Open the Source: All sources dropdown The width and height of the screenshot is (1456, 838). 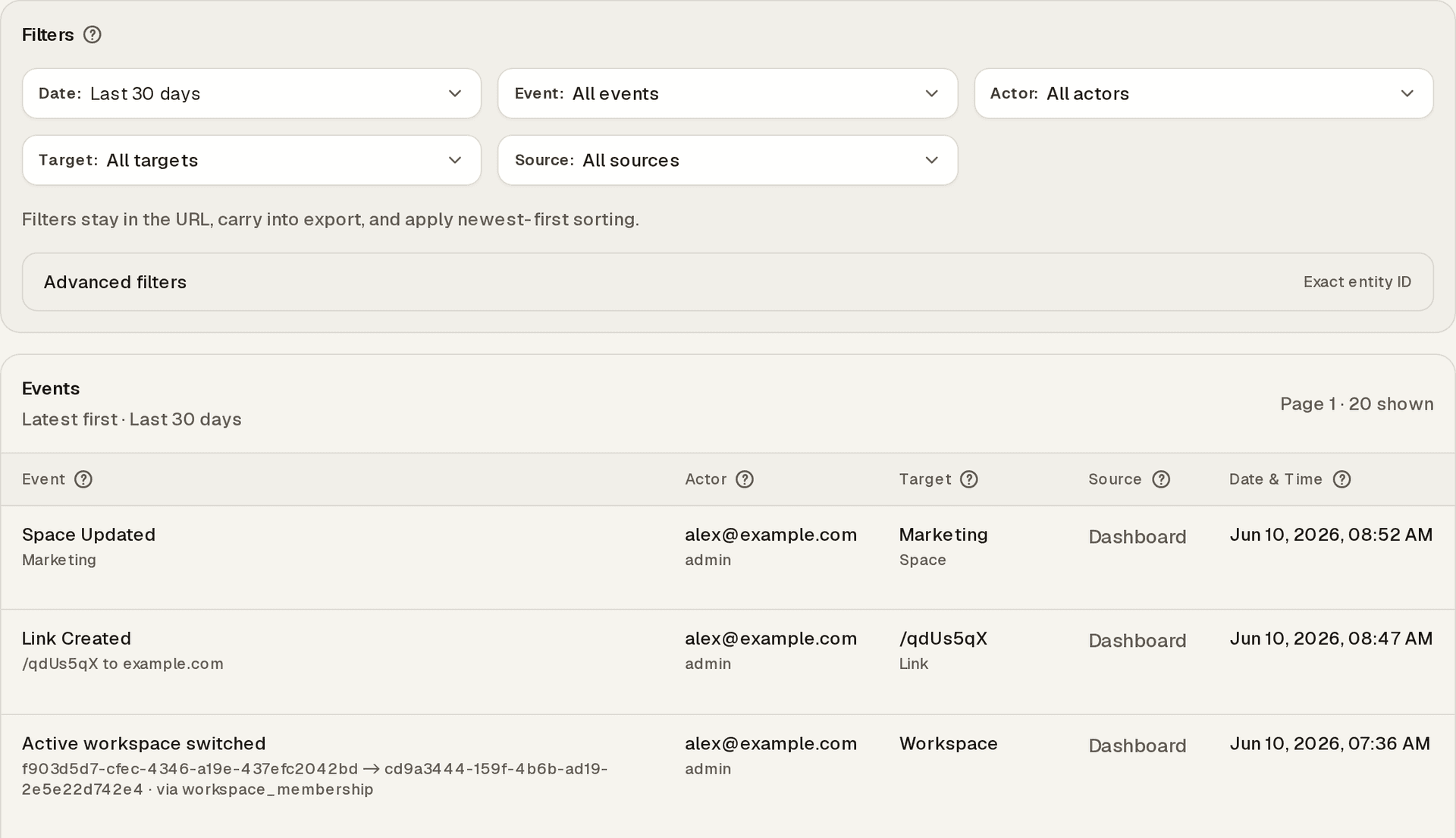coord(727,160)
